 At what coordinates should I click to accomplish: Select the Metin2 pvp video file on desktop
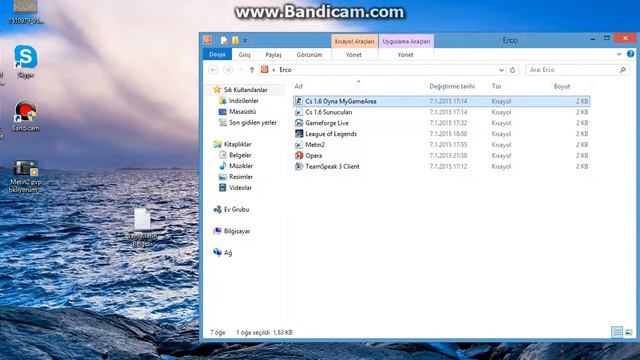point(25,176)
